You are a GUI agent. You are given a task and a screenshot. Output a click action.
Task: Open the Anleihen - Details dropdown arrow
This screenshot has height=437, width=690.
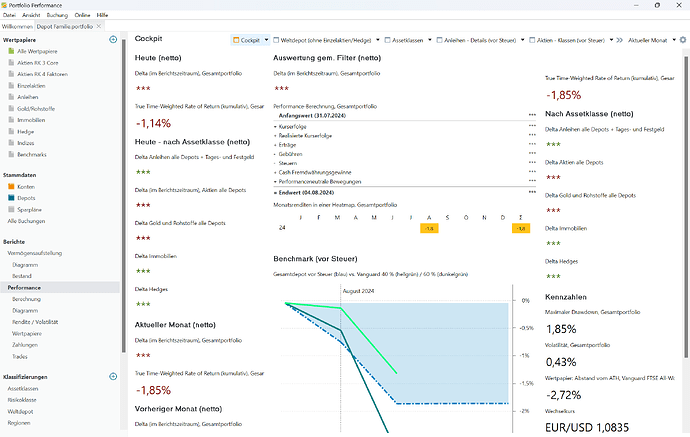pyautogui.click(x=522, y=40)
